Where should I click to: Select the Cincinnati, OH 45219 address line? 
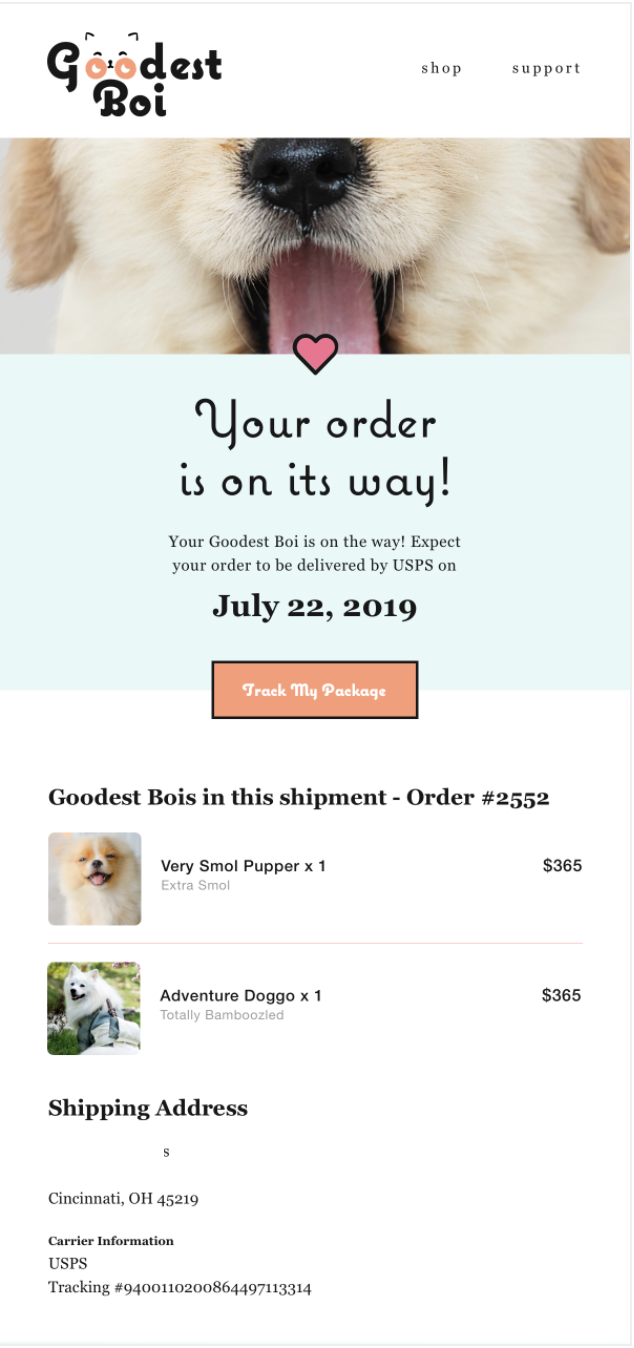123,1198
